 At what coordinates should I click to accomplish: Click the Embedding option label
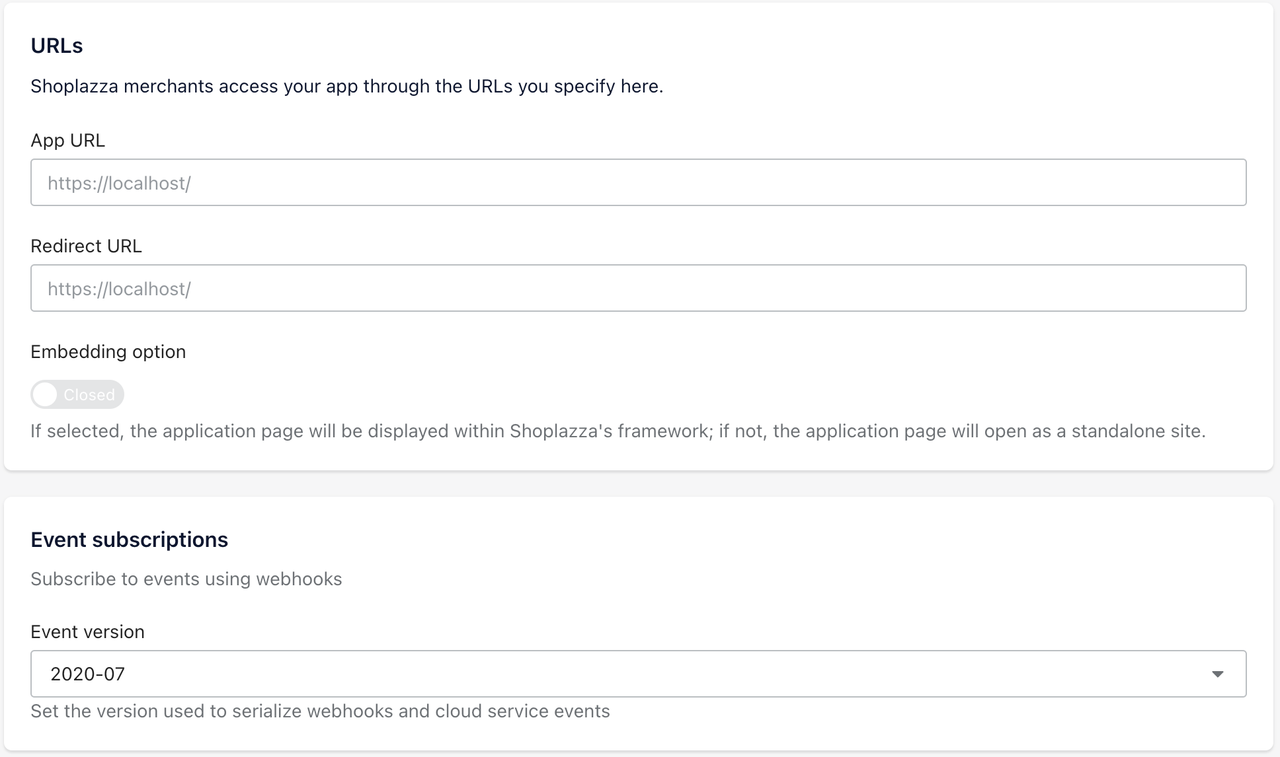[x=108, y=352]
